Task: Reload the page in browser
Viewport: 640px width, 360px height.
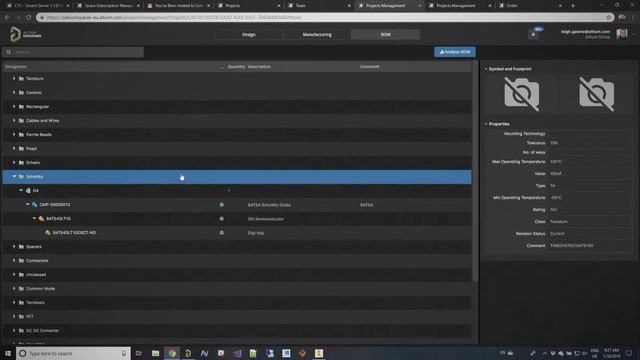Action: [x=28, y=17]
